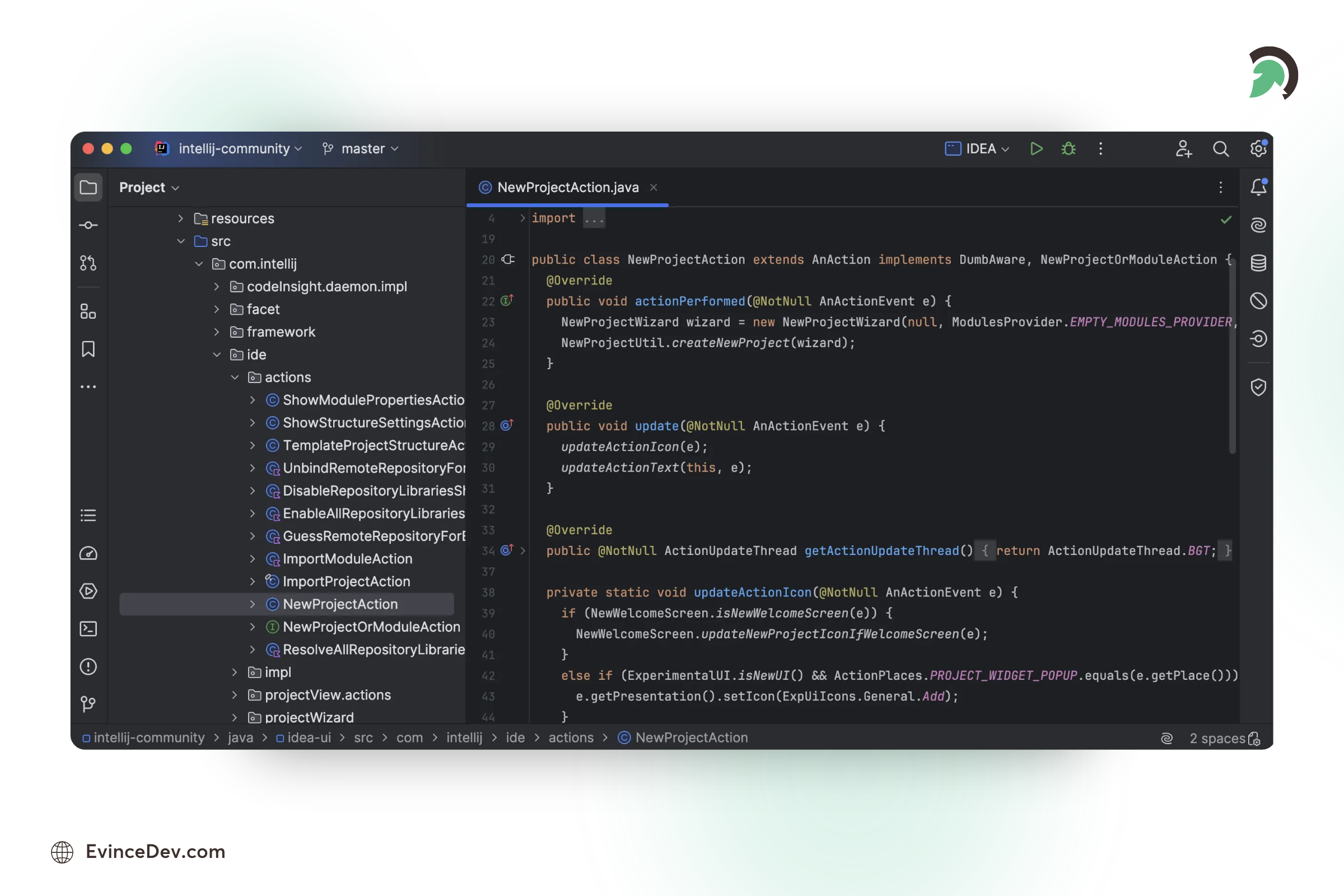Open the Terminal tool window icon
1344x896 pixels.
click(88, 629)
